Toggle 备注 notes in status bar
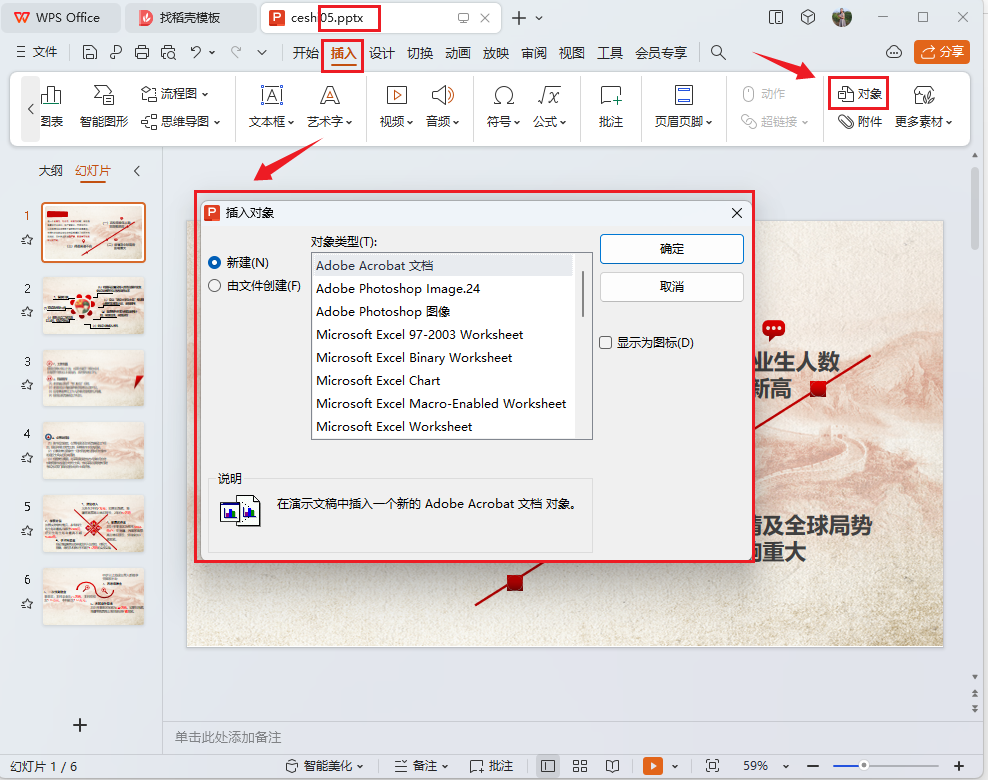988x780 pixels. [x=421, y=766]
